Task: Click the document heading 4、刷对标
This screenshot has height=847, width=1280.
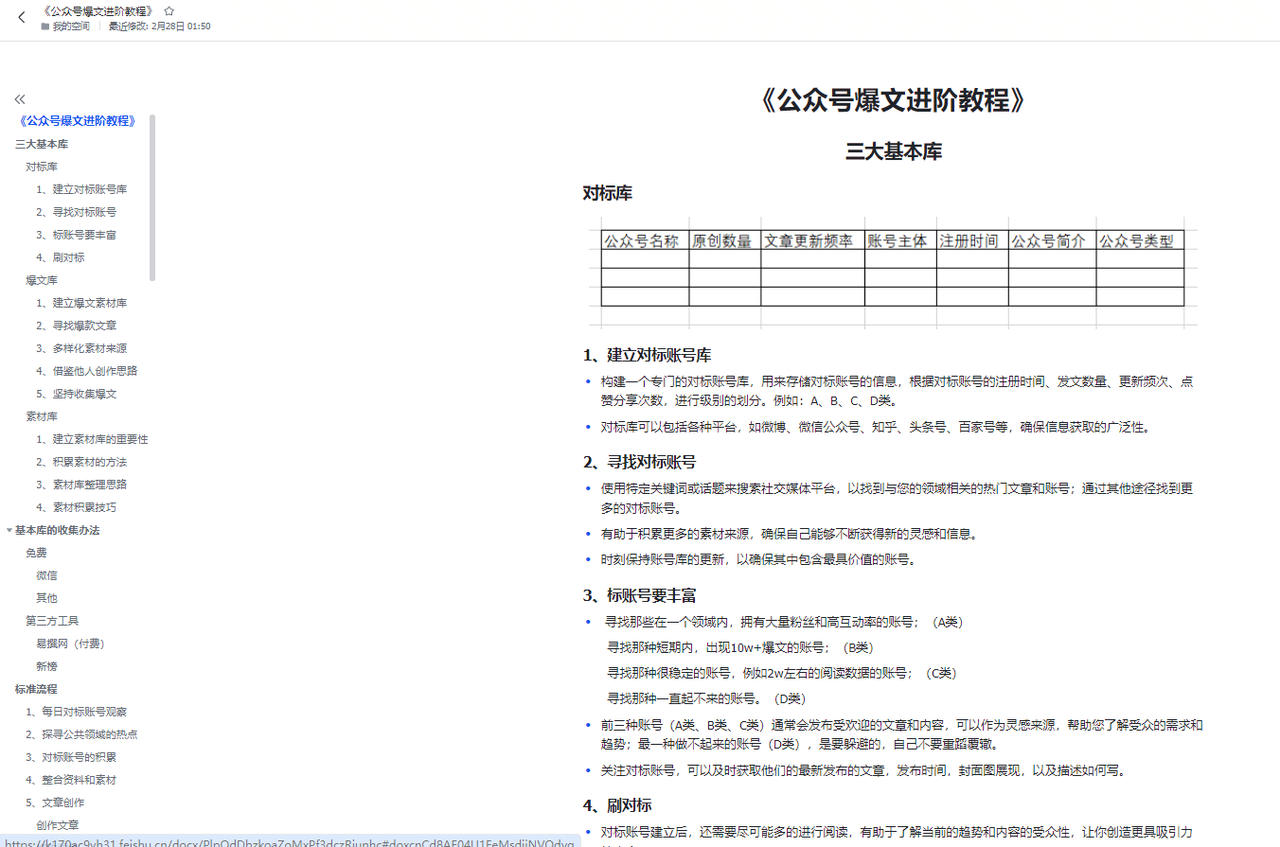Action: point(618,805)
